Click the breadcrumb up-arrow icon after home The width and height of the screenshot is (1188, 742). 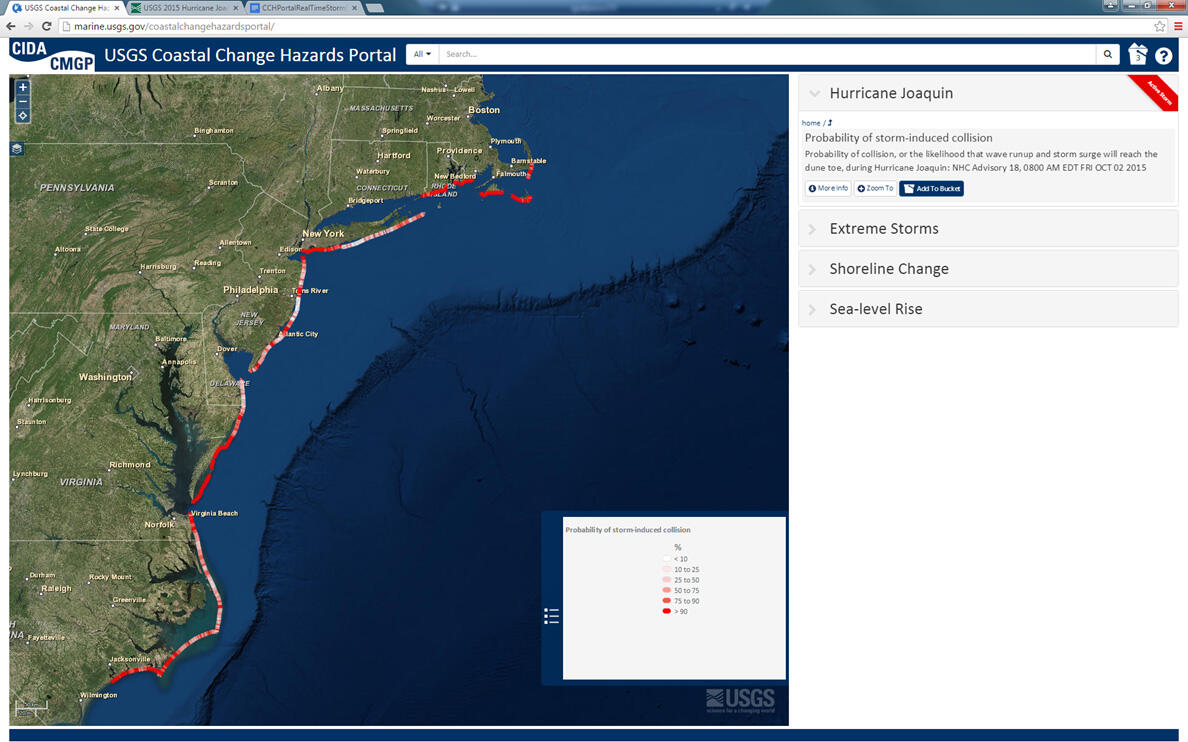pos(830,123)
